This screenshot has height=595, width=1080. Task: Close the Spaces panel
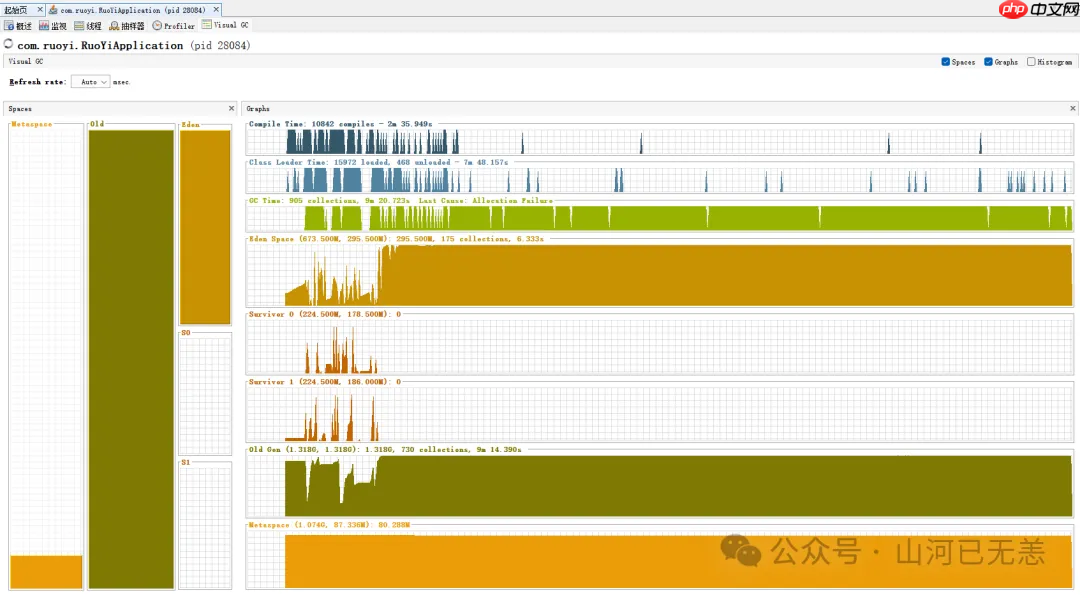[x=231, y=108]
